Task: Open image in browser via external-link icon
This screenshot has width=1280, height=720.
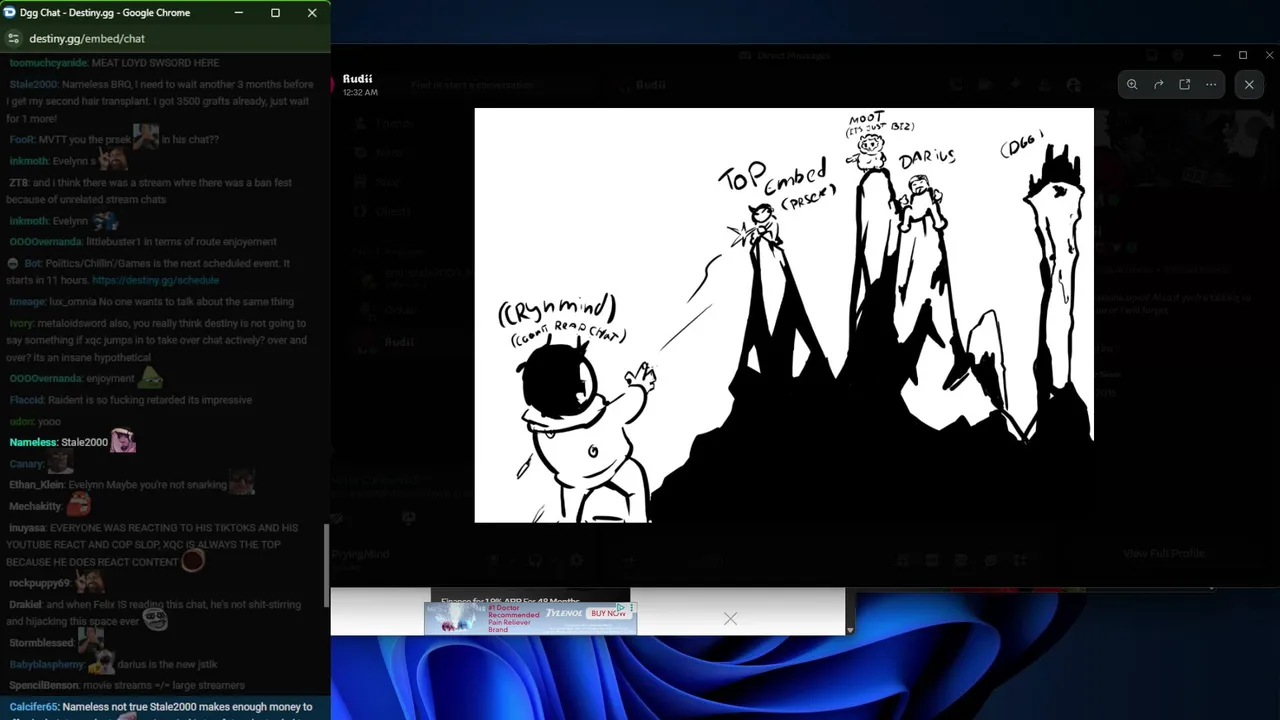Action: point(1185,85)
